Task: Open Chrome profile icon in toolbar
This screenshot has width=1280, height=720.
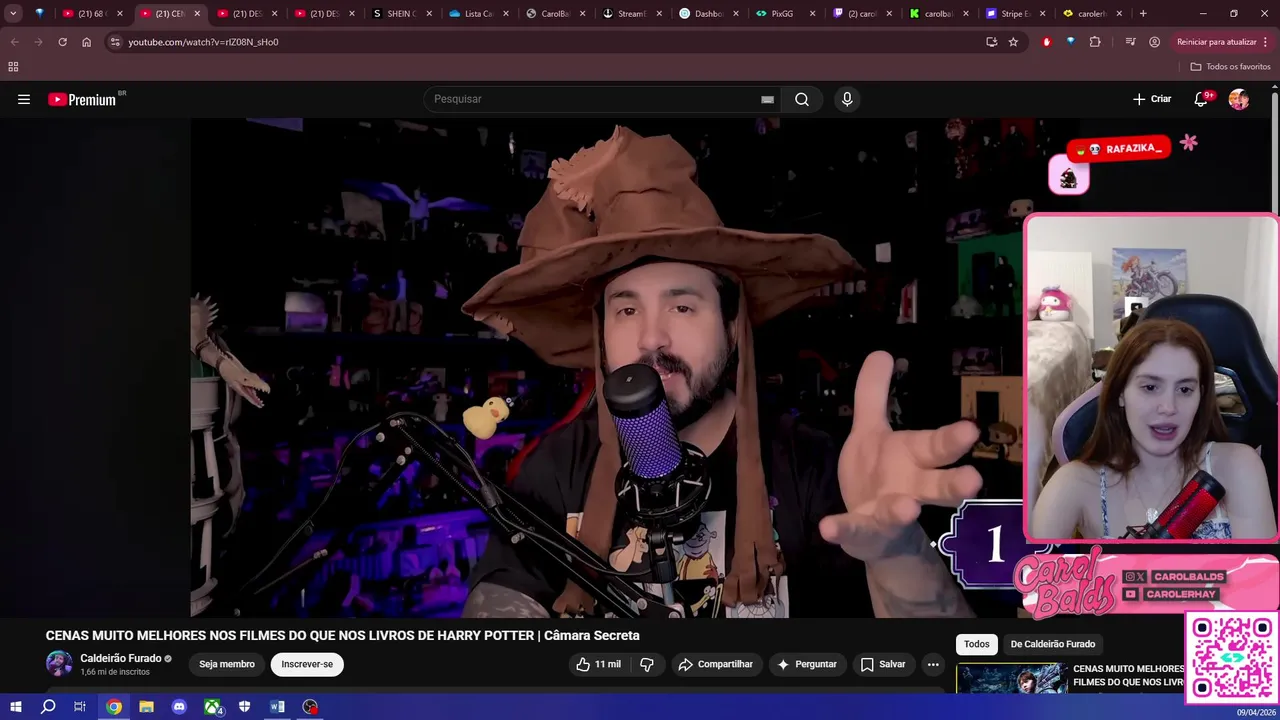Action: [1154, 42]
